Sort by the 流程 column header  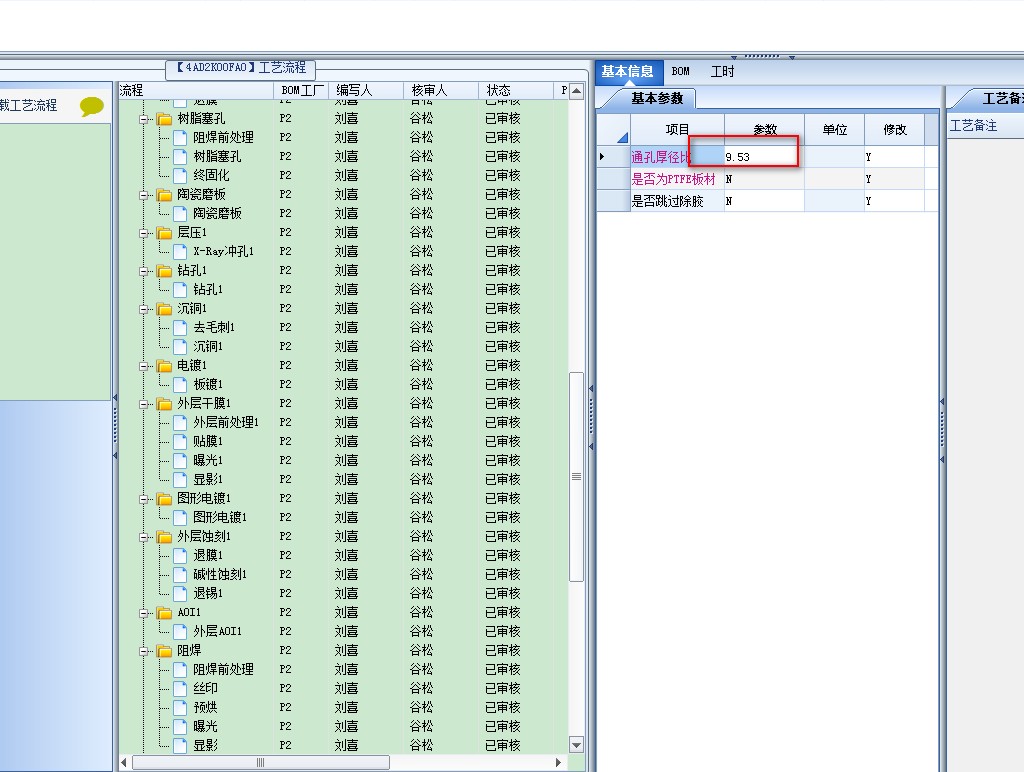pos(196,90)
